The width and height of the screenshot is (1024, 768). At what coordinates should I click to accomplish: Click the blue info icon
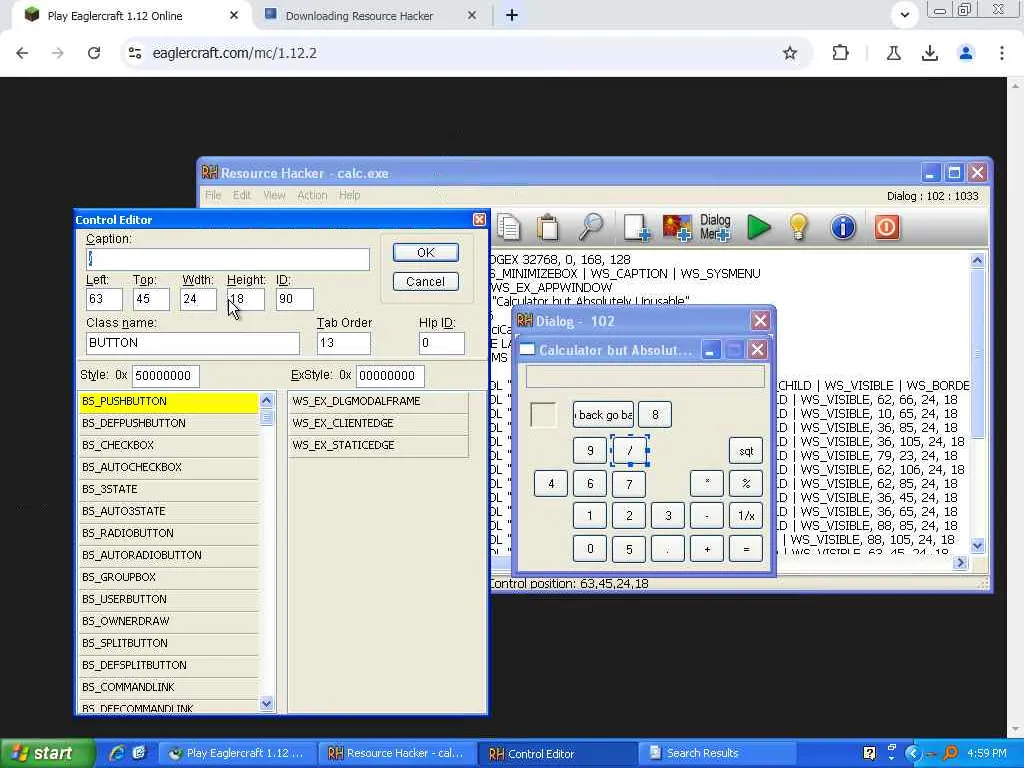(843, 228)
